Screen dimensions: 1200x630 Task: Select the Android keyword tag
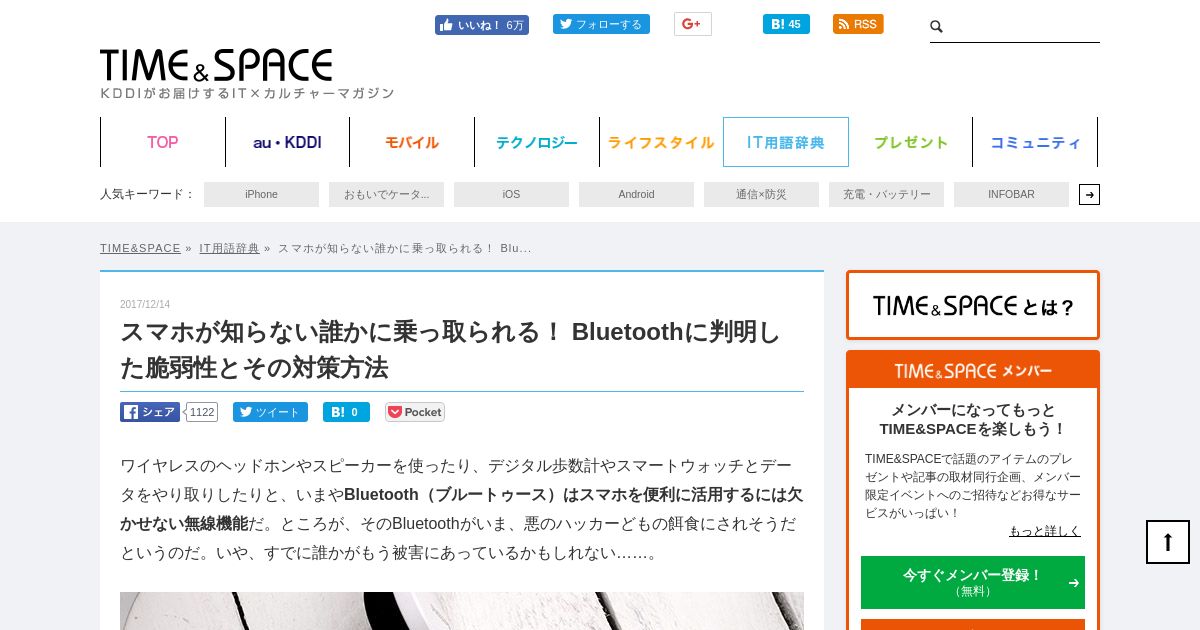(x=636, y=194)
